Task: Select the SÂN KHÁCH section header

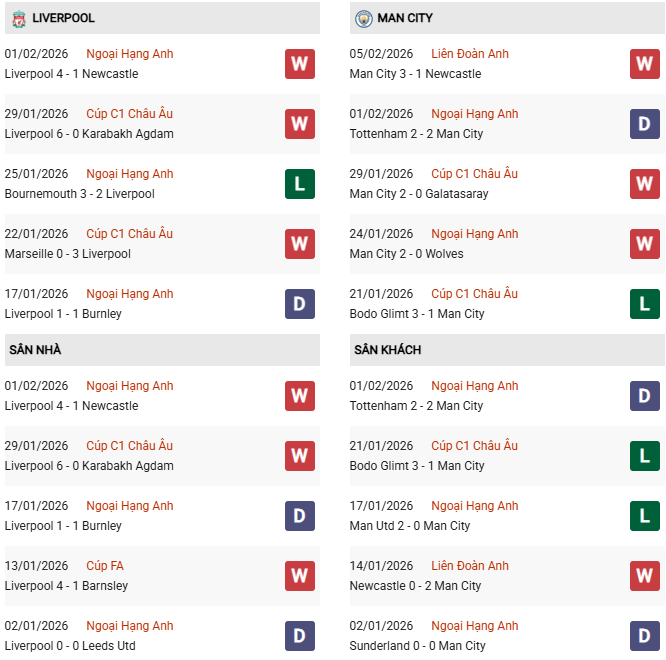Action: coord(387,350)
